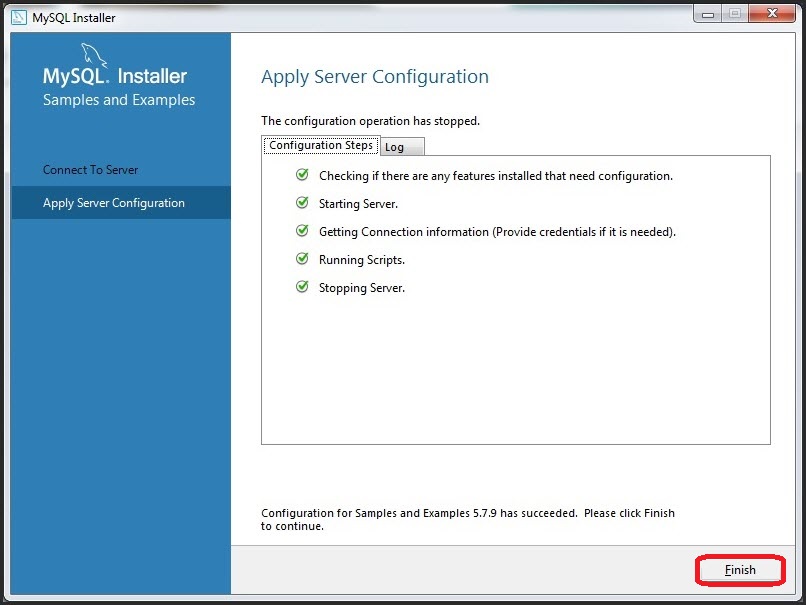Image resolution: width=806 pixels, height=605 pixels.
Task: Click 'Configuration for Samples and Examples 5.7.9' message
Action: 468,519
